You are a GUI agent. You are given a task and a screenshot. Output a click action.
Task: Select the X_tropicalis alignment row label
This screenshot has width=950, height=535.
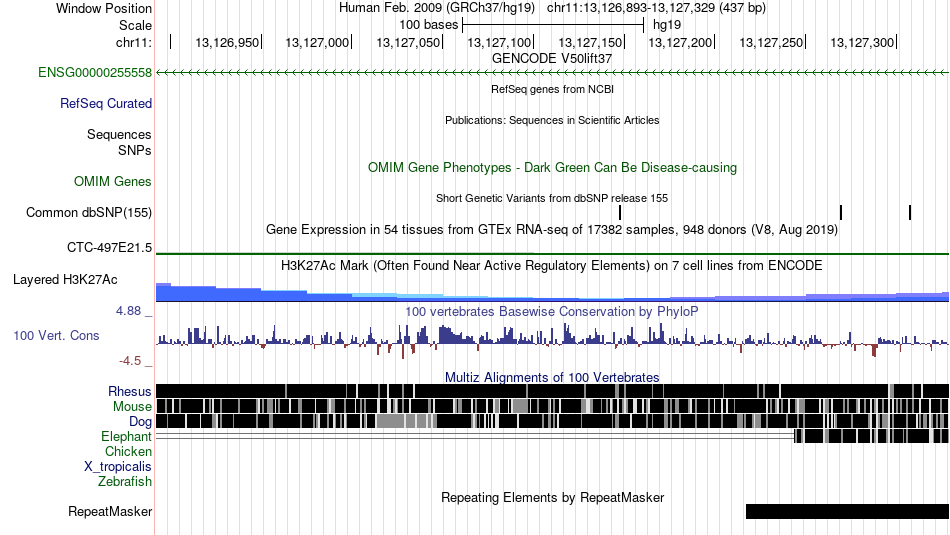(118, 467)
